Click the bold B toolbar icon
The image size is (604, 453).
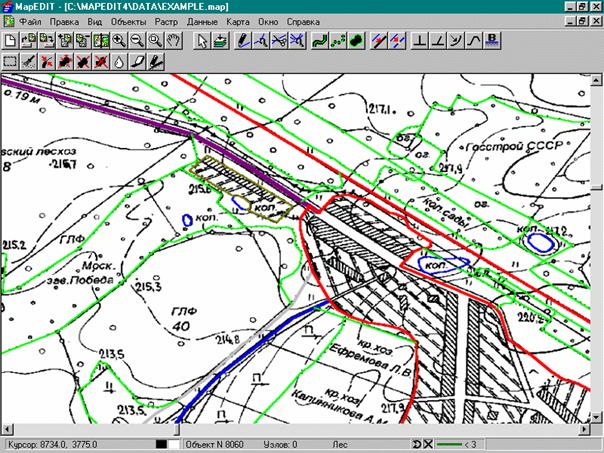(491, 40)
